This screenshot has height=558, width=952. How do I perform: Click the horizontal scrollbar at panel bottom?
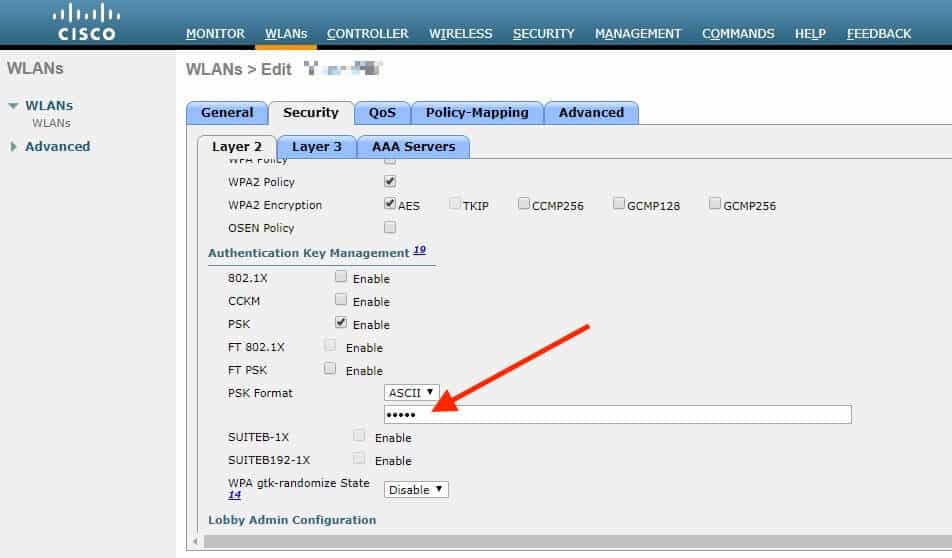(577, 542)
